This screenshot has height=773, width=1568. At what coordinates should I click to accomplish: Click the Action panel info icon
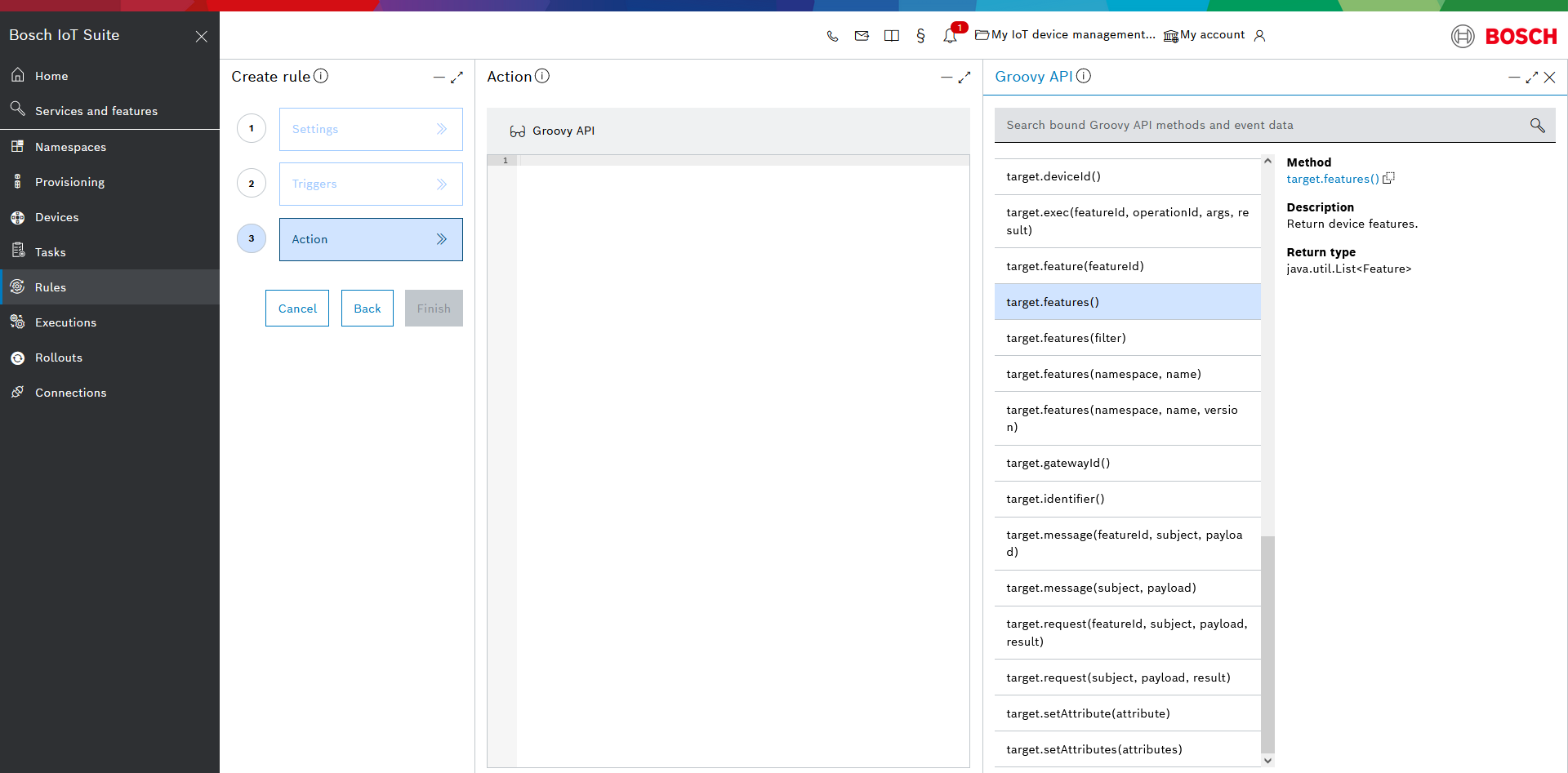coord(542,76)
